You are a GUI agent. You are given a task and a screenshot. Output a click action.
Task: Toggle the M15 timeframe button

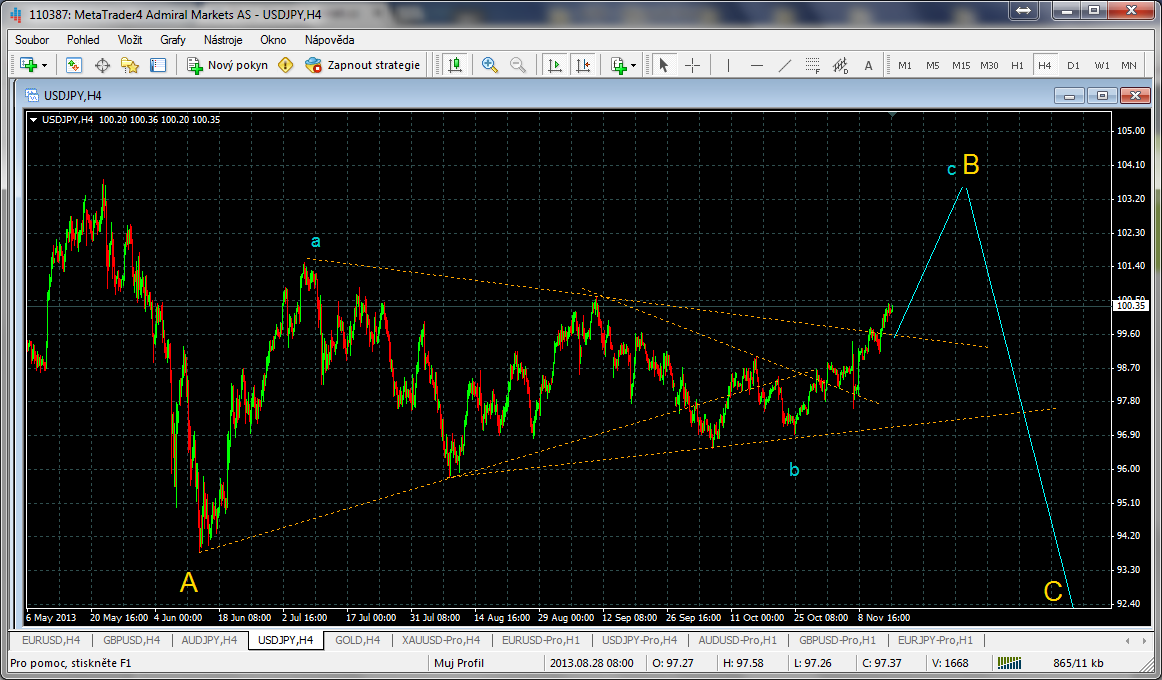coord(961,65)
